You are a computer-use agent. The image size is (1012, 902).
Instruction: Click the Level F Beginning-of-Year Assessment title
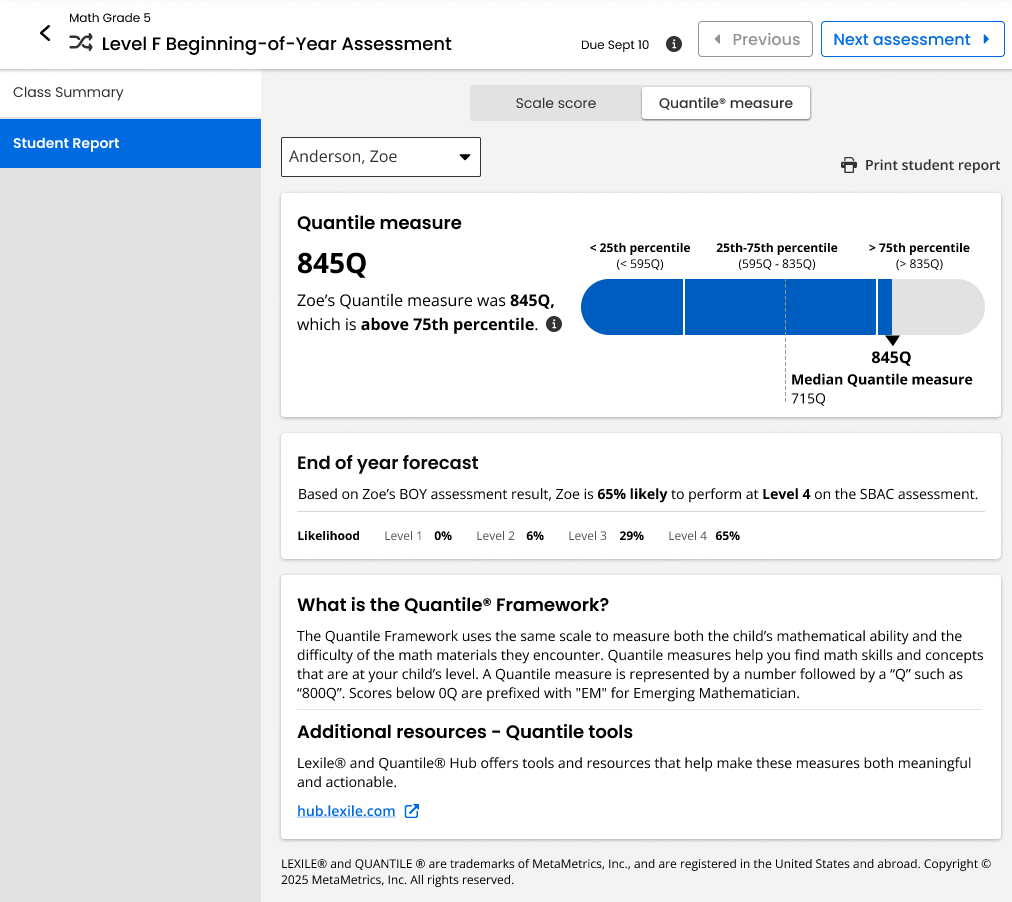pos(276,43)
